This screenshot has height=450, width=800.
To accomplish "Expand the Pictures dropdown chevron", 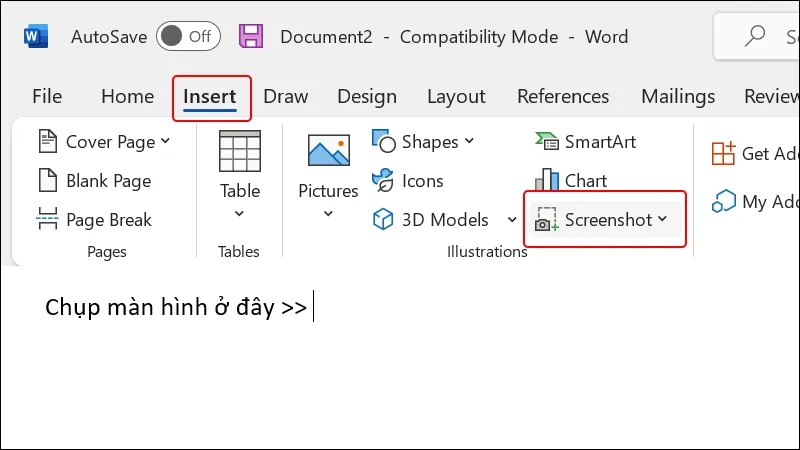I will pos(329,214).
